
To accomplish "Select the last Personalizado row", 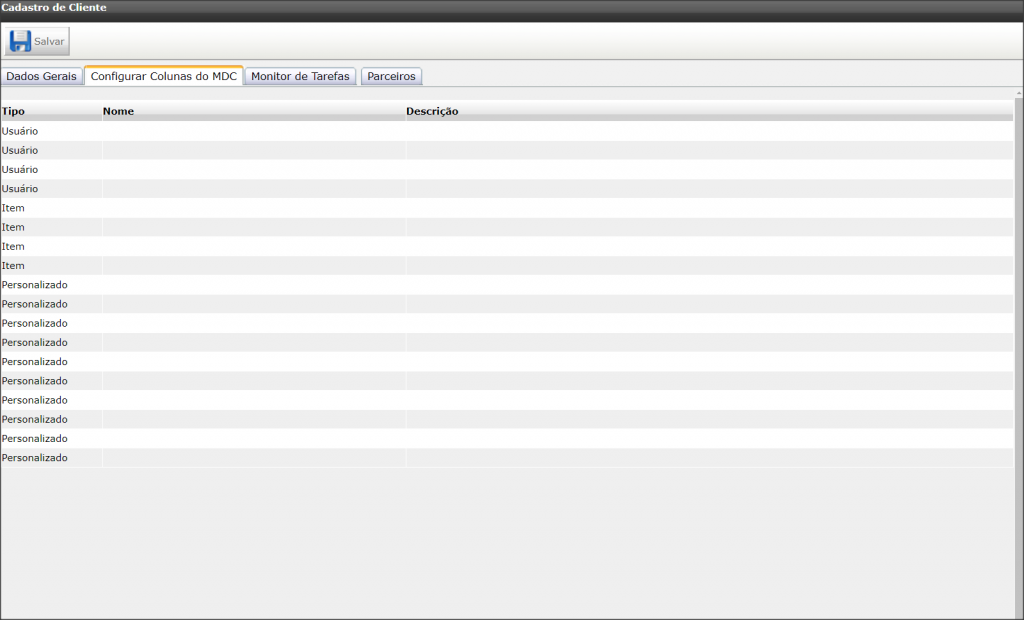I will 507,458.
